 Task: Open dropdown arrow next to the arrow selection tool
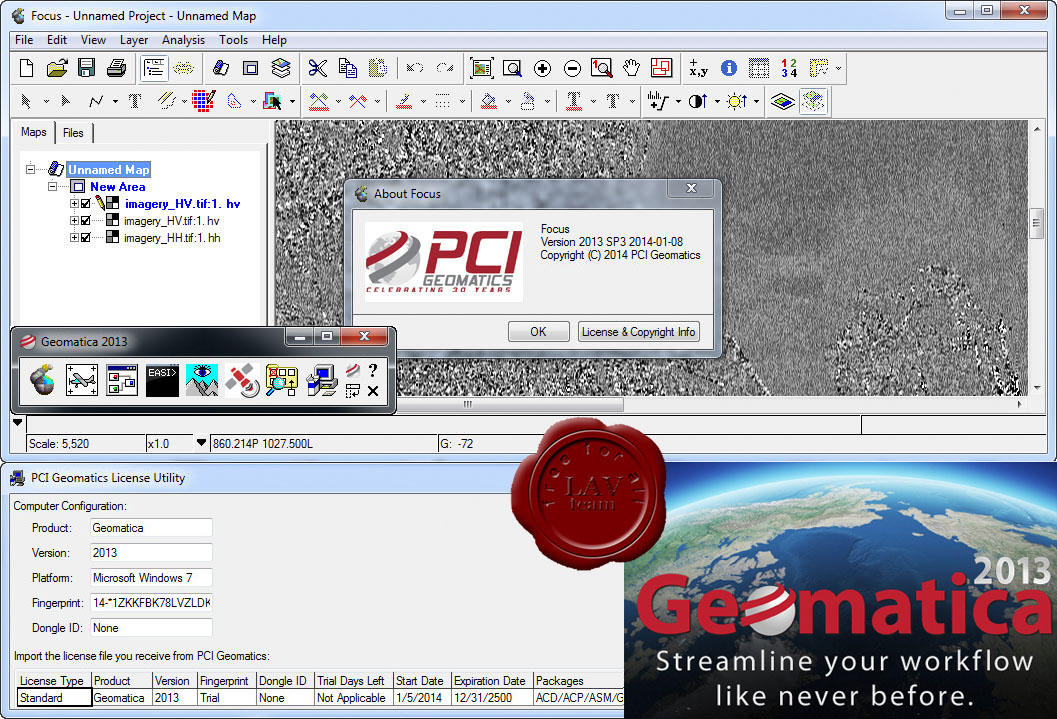tap(46, 102)
